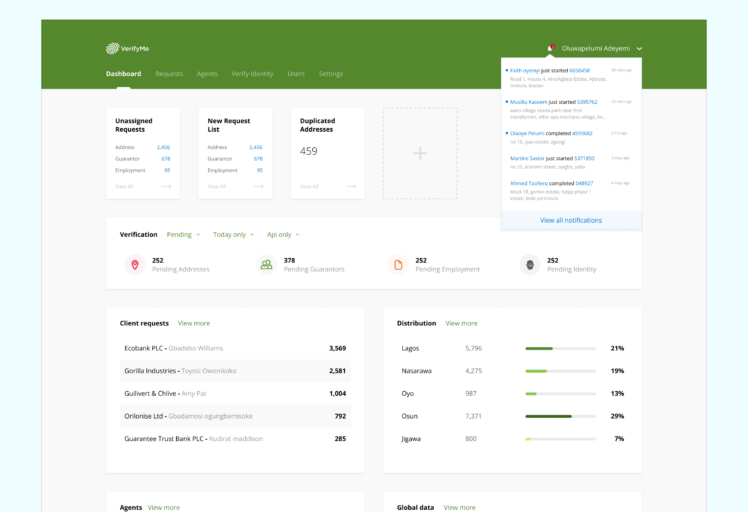The image size is (748, 512).
Task: Click the Pending Identity fingerprint icon
Action: [530, 265]
